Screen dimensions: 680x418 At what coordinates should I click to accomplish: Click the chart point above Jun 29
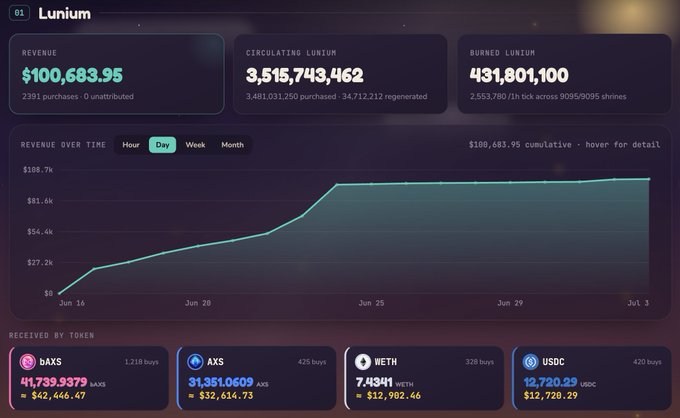point(510,183)
